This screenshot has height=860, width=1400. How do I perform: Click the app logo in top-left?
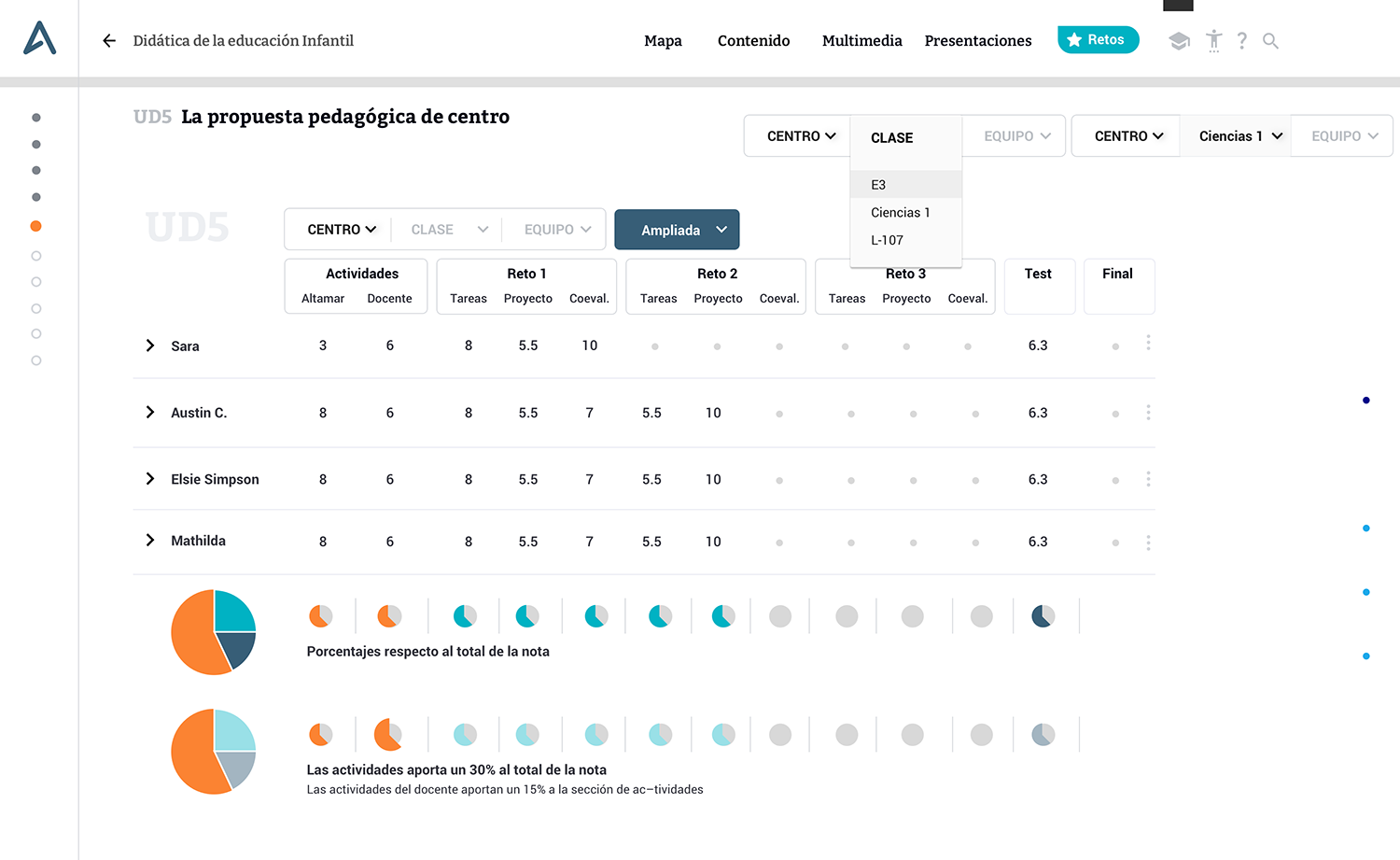39,39
